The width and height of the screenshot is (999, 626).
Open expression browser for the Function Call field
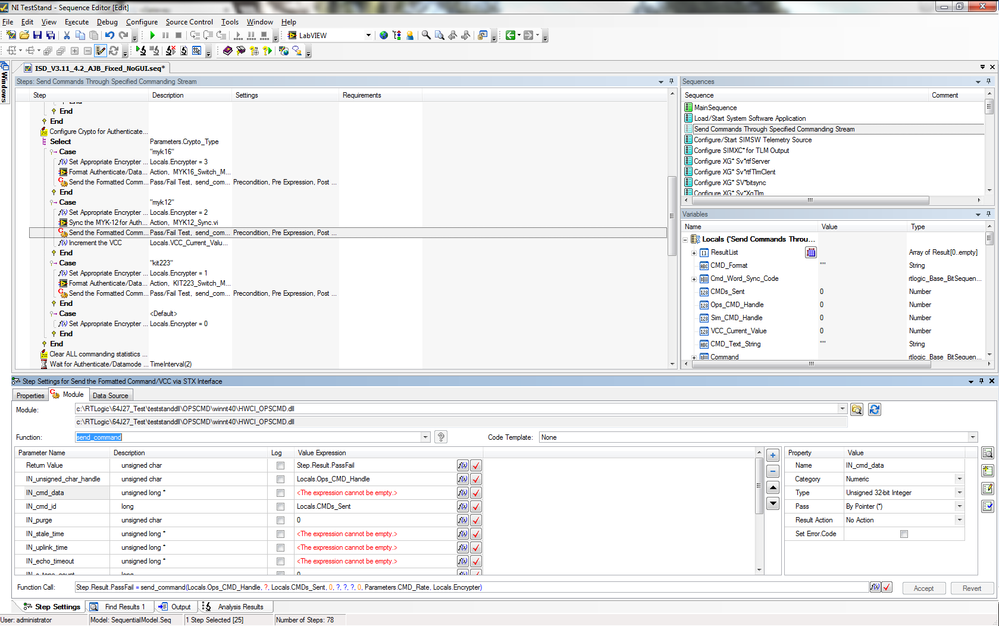[x=875, y=587]
